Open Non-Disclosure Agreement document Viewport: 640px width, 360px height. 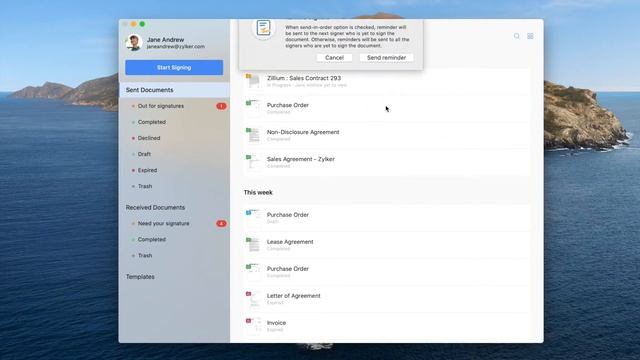tap(387, 135)
